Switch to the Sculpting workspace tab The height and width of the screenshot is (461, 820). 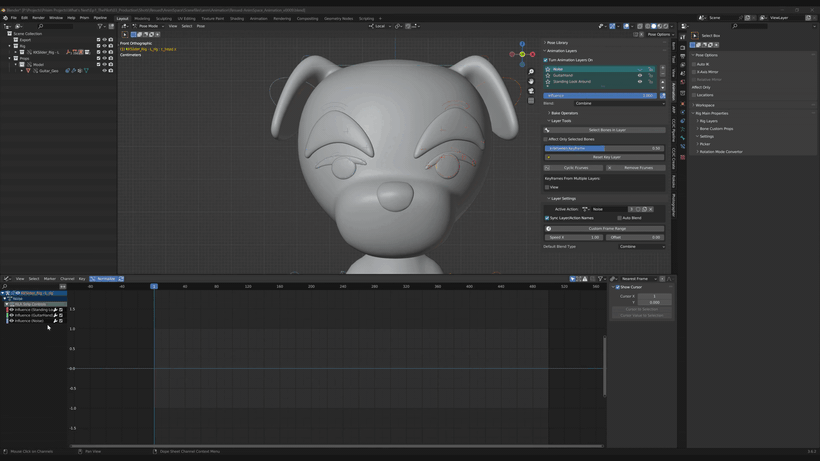click(x=164, y=18)
